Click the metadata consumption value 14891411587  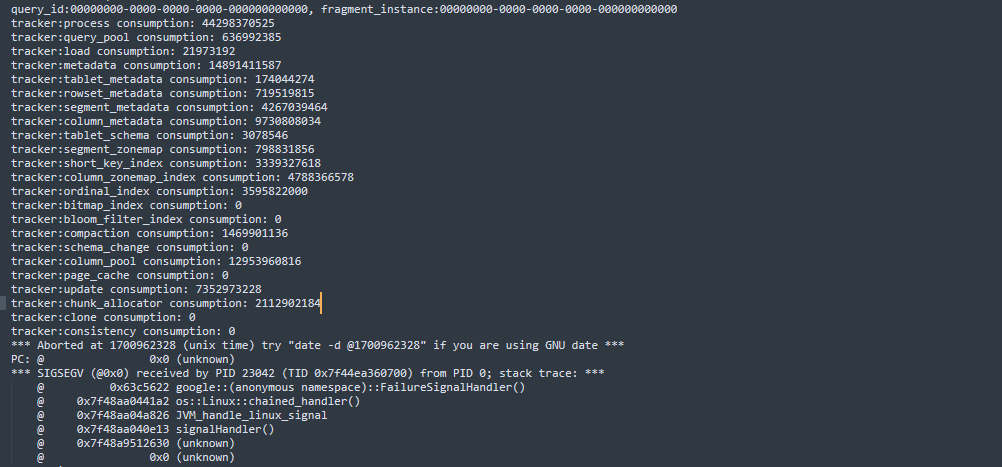[x=245, y=65]
